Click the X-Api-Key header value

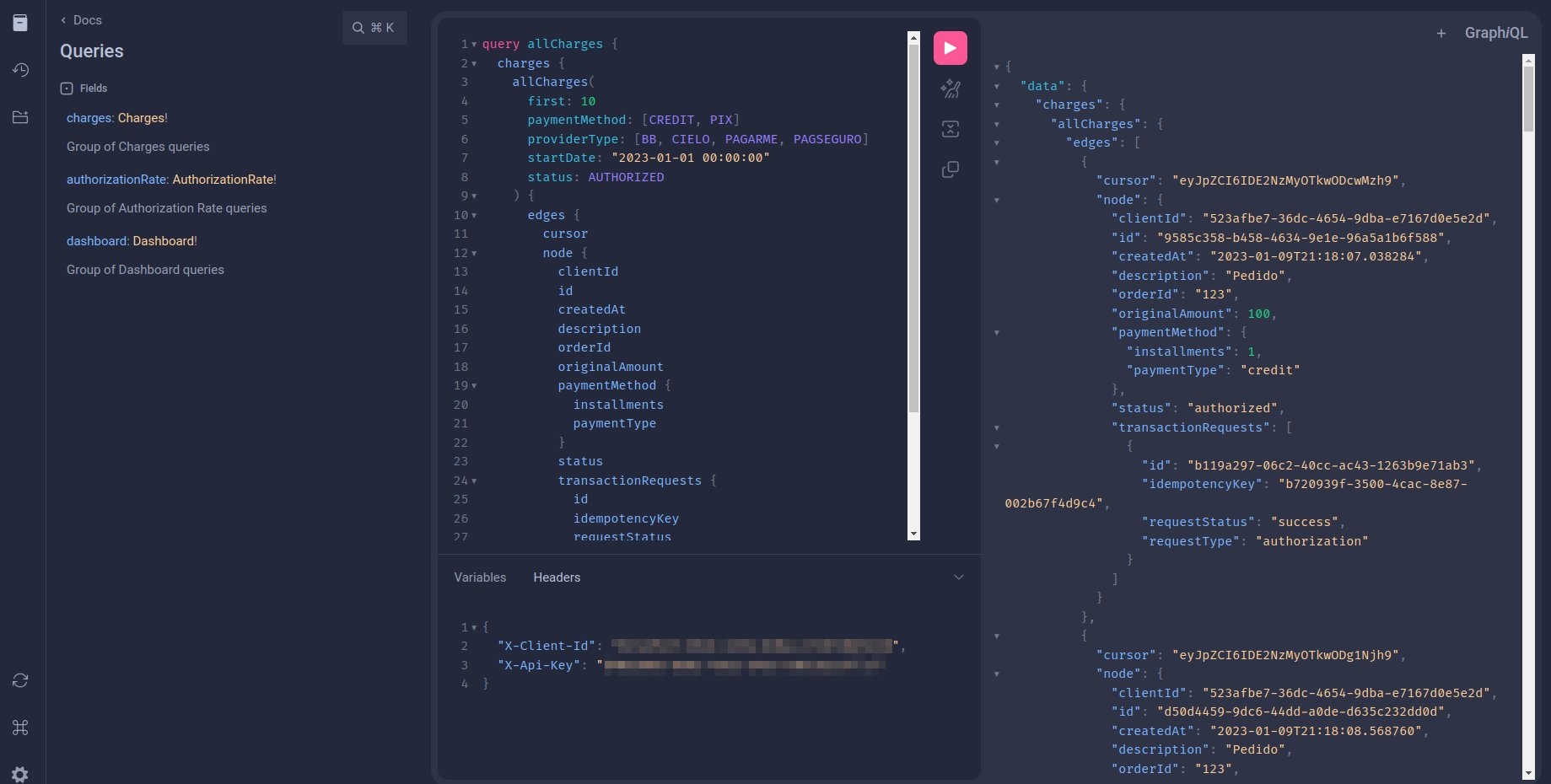point(741,665)
